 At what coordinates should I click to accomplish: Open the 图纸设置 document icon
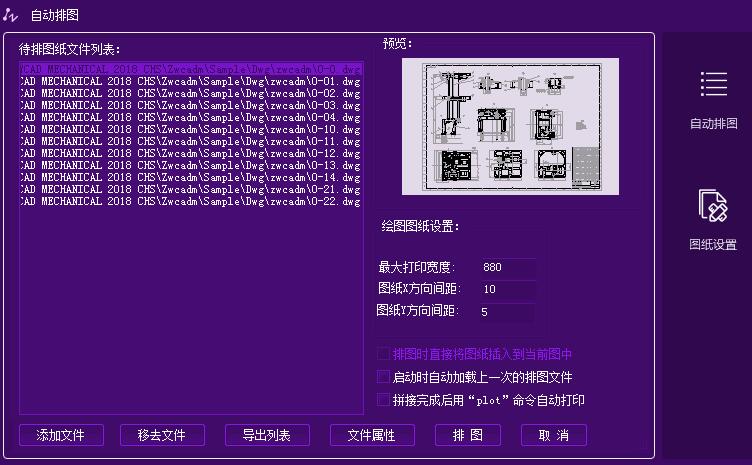[713, 206]
